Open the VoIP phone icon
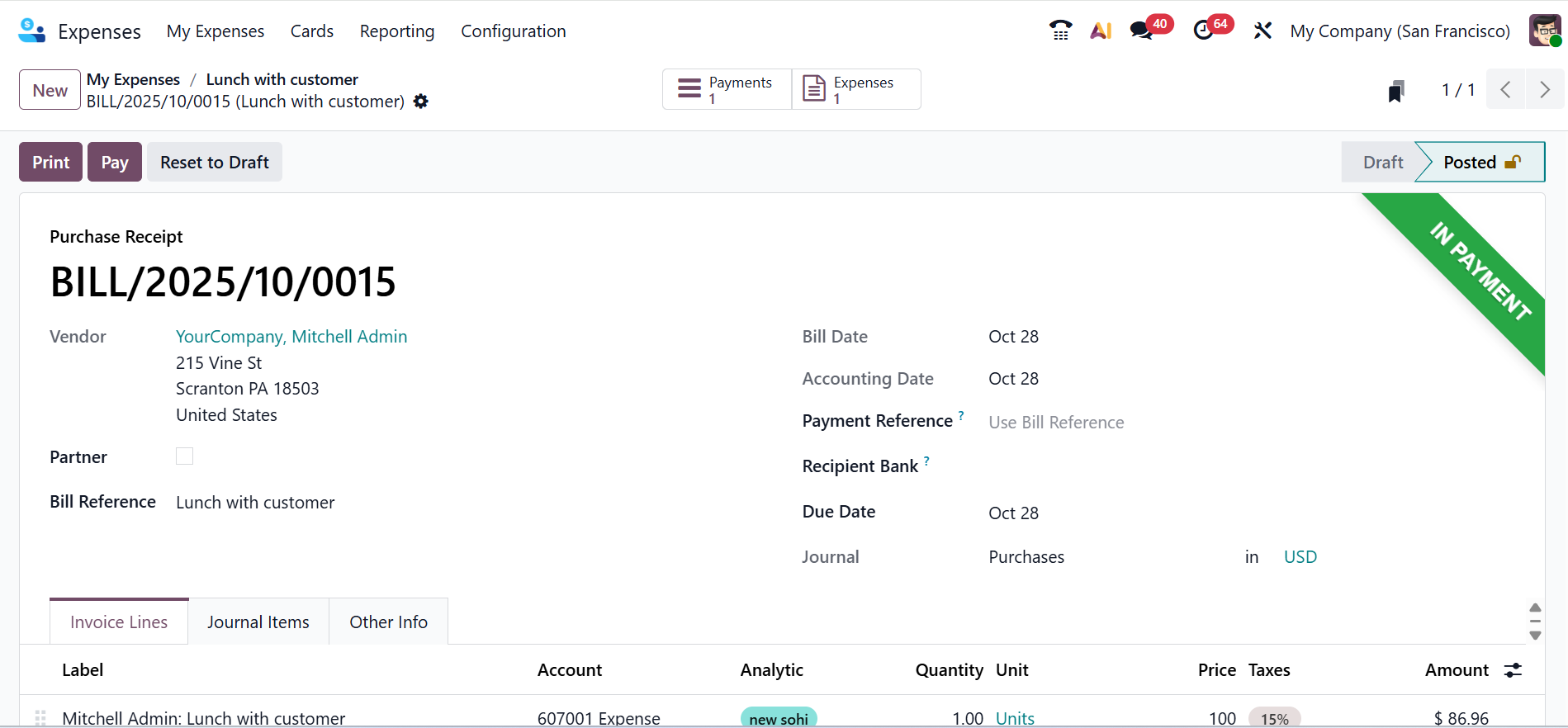The width and height of the screenshot is (1568, 728). 1060,31
